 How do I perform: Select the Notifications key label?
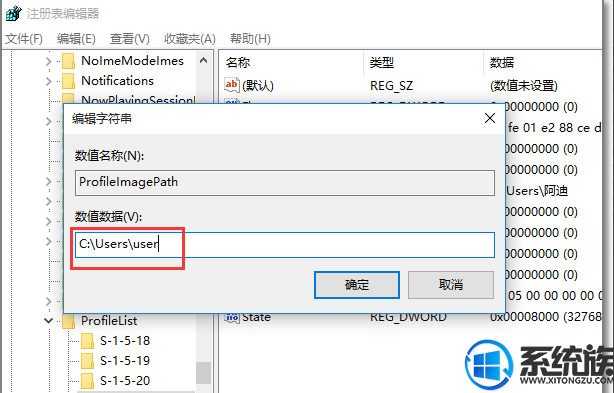(117, 81)
